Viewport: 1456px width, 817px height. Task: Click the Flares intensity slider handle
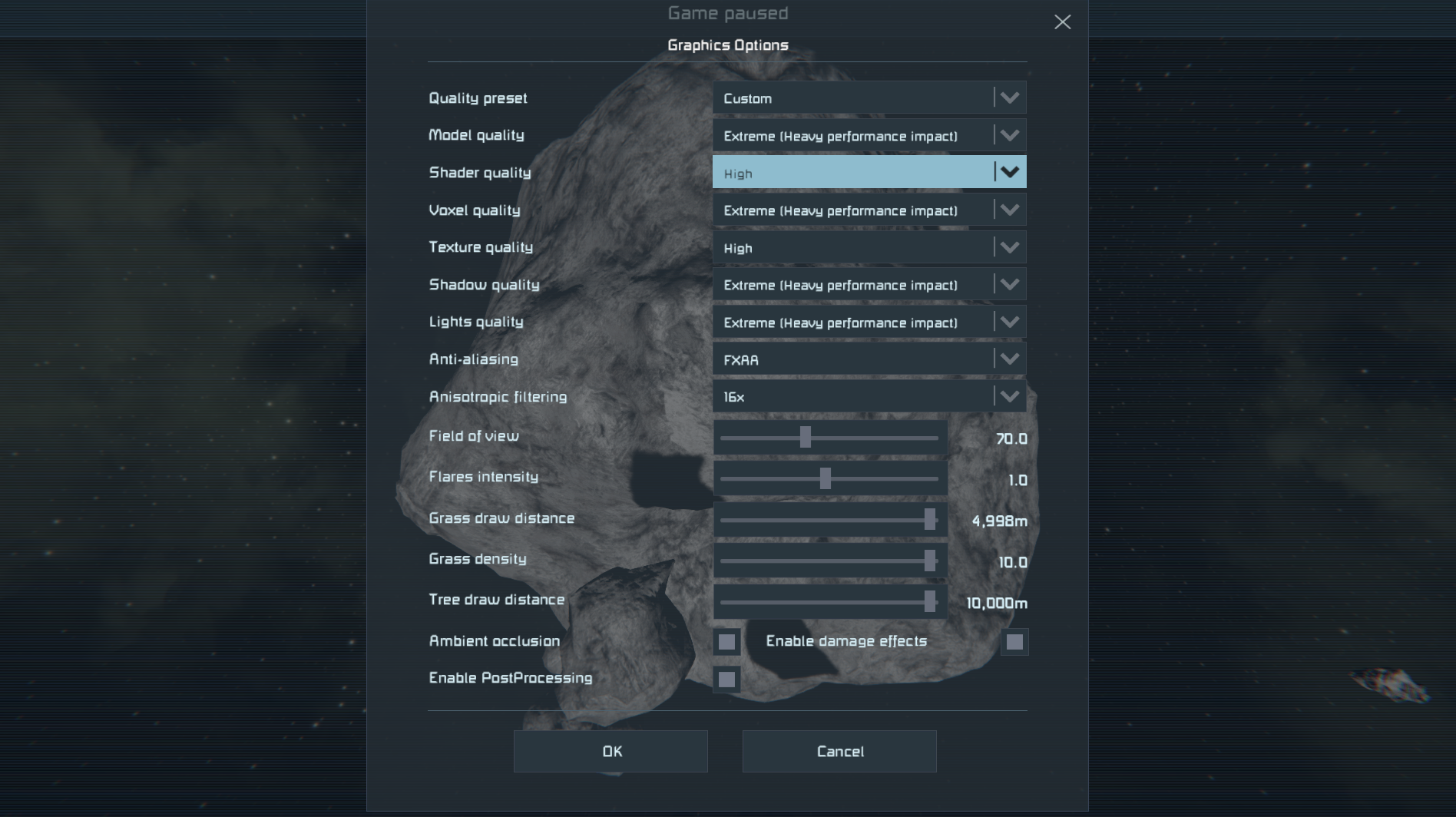pos(825,479)
